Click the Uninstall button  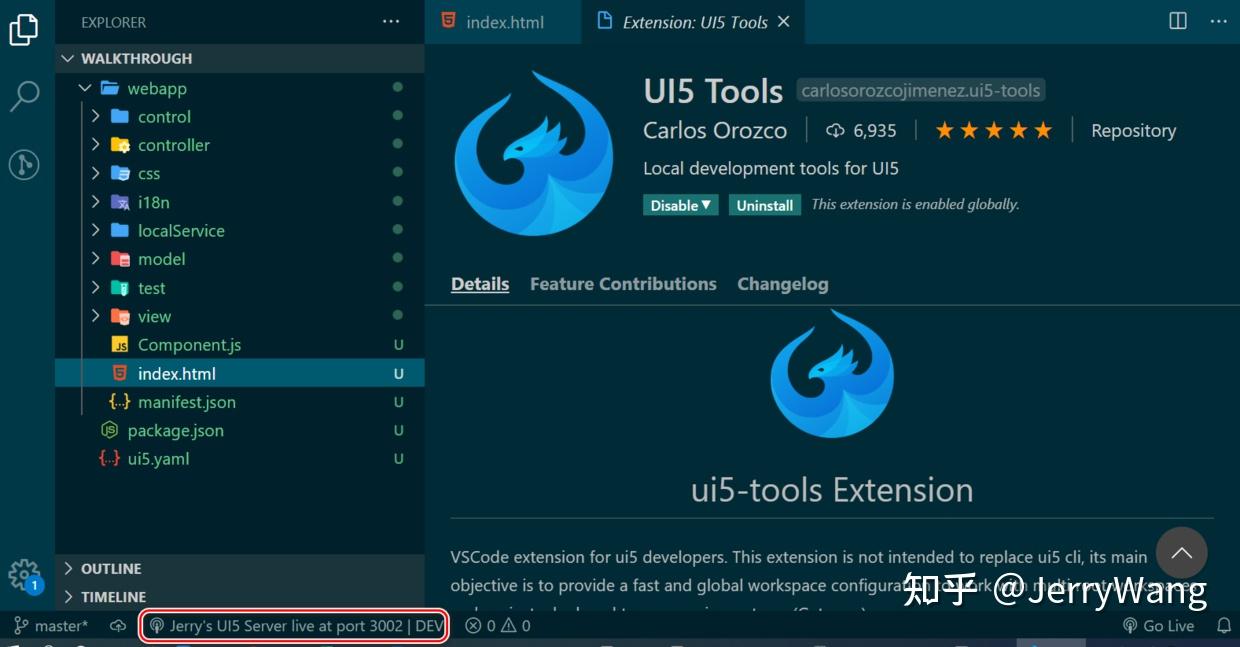pos(765,205)
